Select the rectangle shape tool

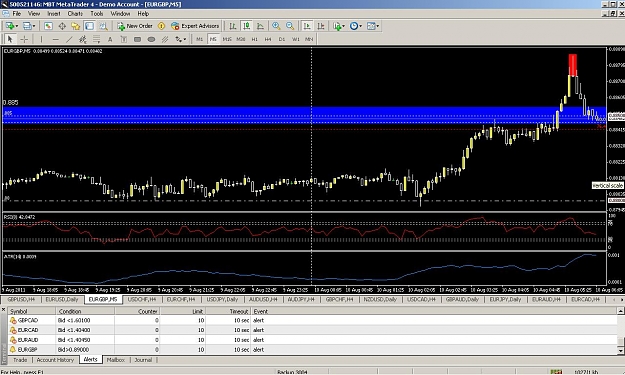(138, 39)
